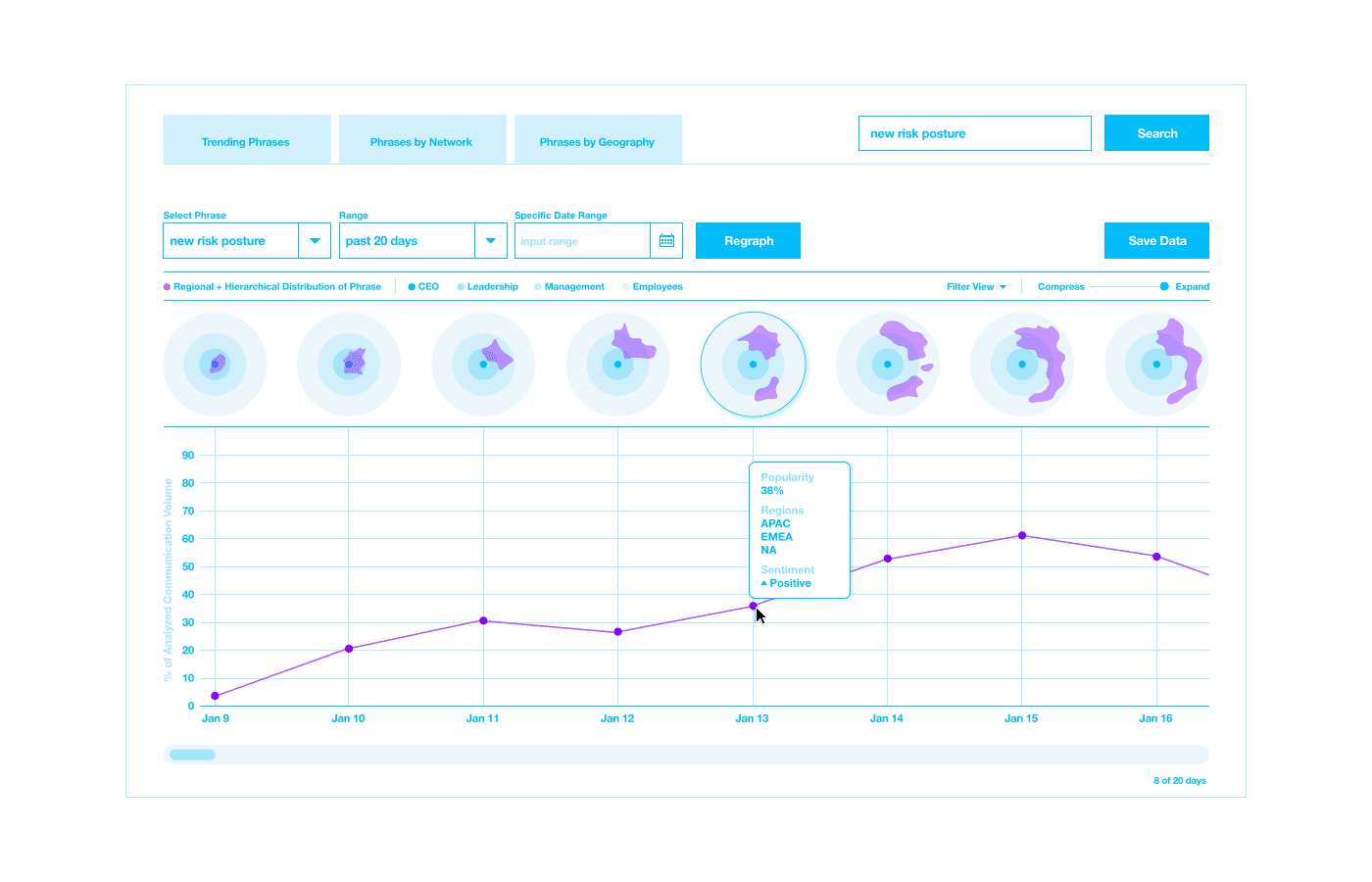1372x882 pixels.
Task: Expand the Filter View dropdown
Action: pos(976,287)
